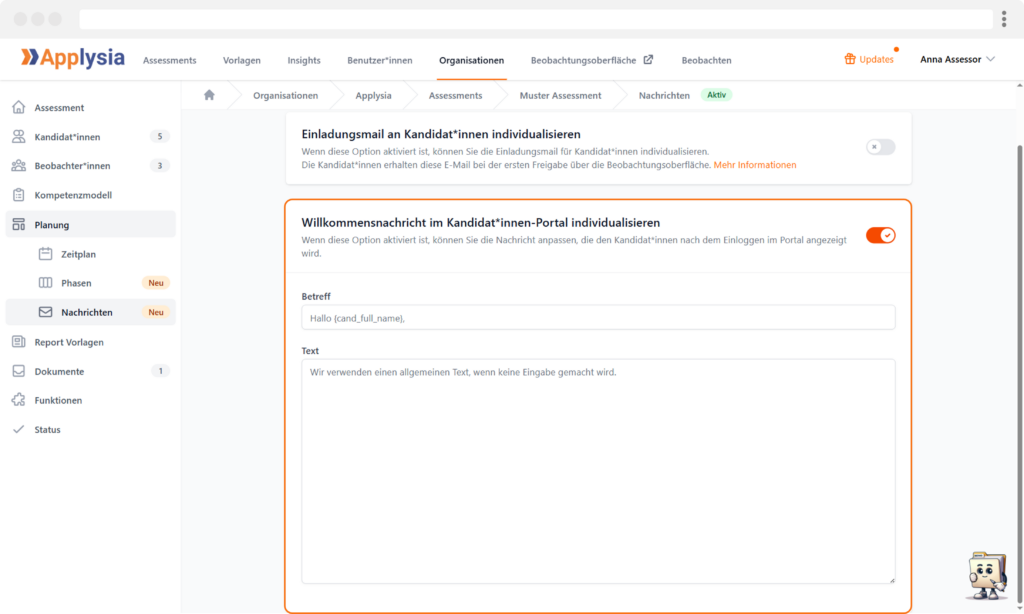1024x614 pixels.
Task: Go to Organisationen in the breadcrumb
Action: click(285, 95)
